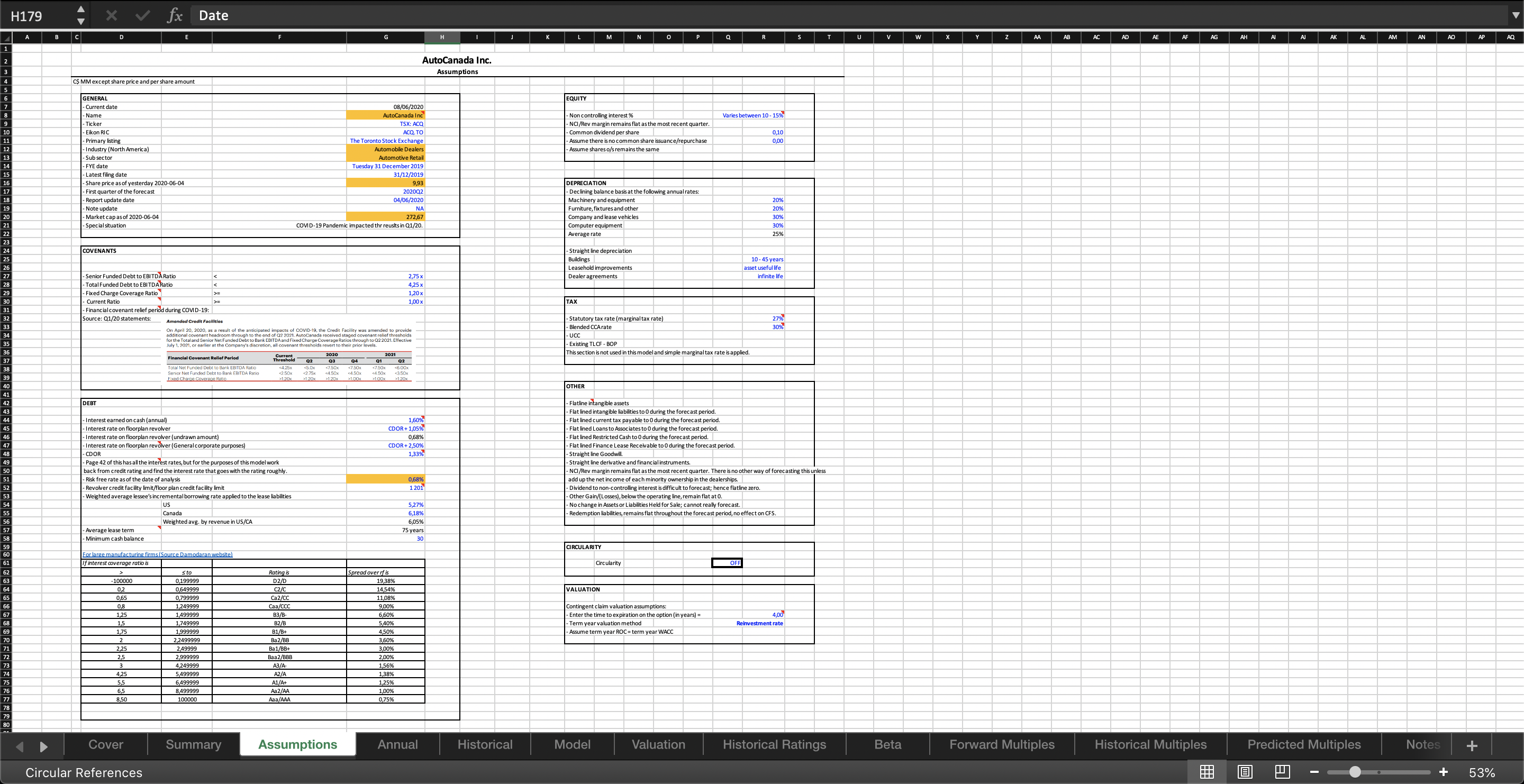This screenshot has width=1524, height=784.
Task: Click the Aaa/AAA rating cell
Action: (x=279, y=699)
